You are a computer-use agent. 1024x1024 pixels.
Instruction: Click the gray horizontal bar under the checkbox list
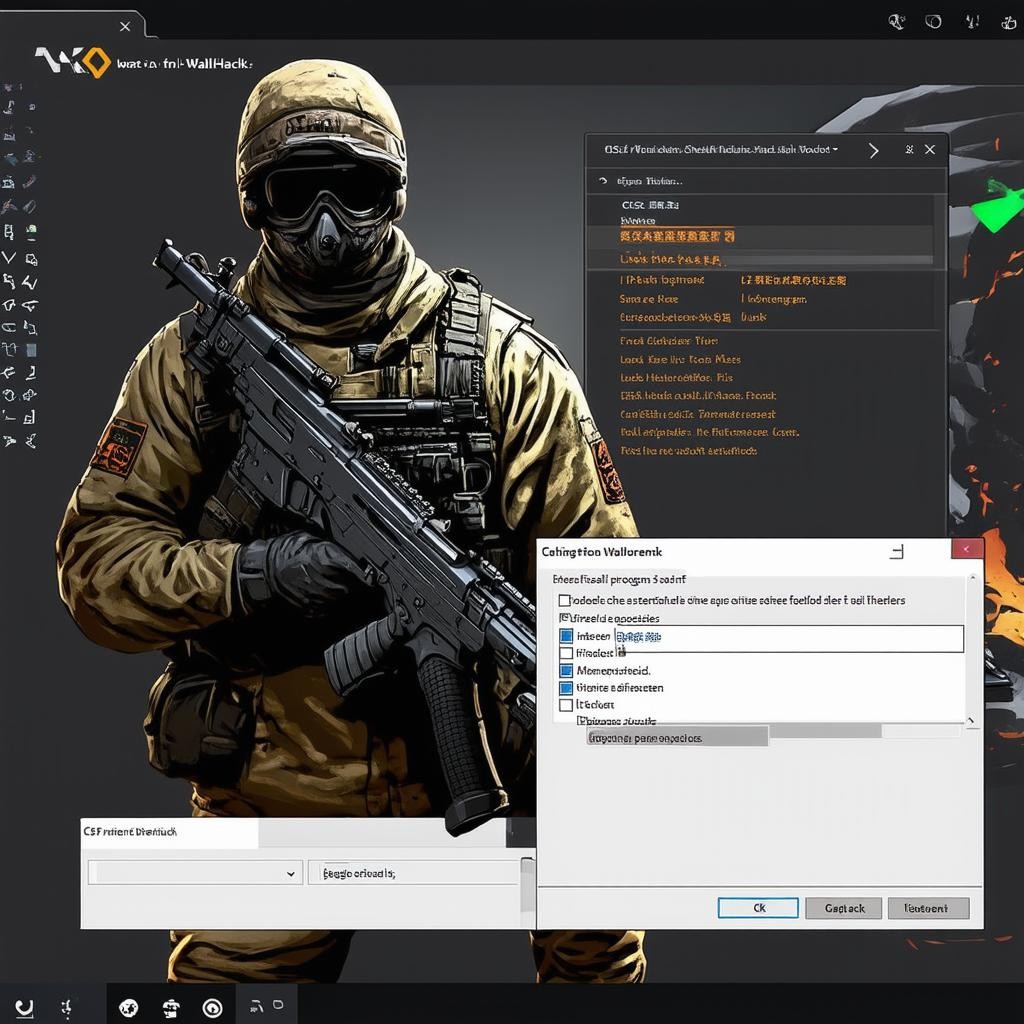click(x=676, y=737)
